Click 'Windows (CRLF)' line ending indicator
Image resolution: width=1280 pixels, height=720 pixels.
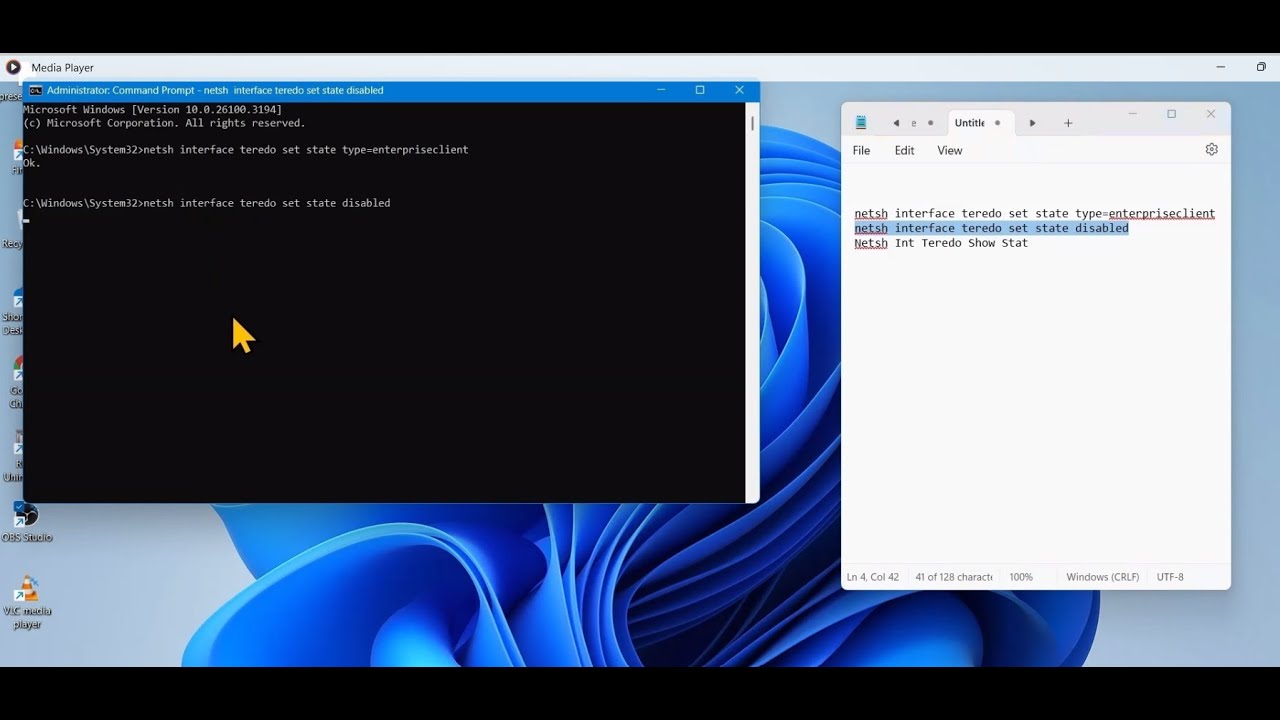coord(1102,577)
